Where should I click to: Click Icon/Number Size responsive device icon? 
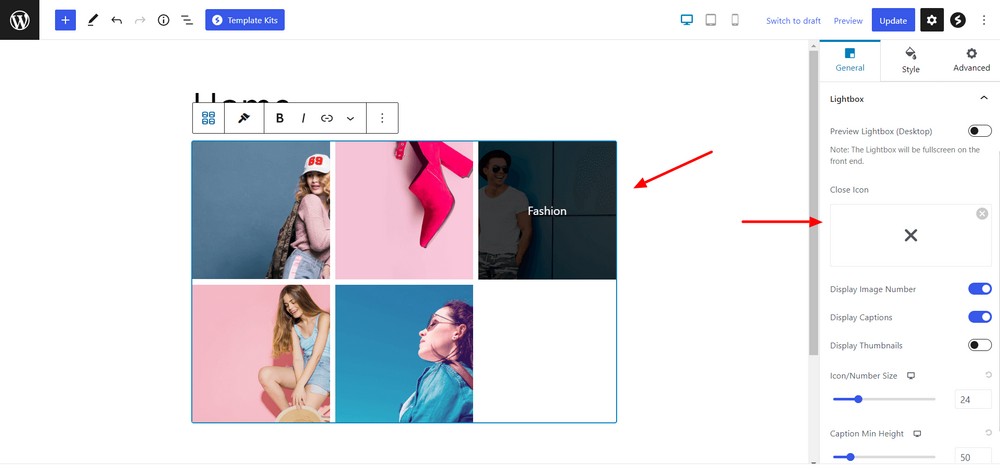[x=911, y=376]
